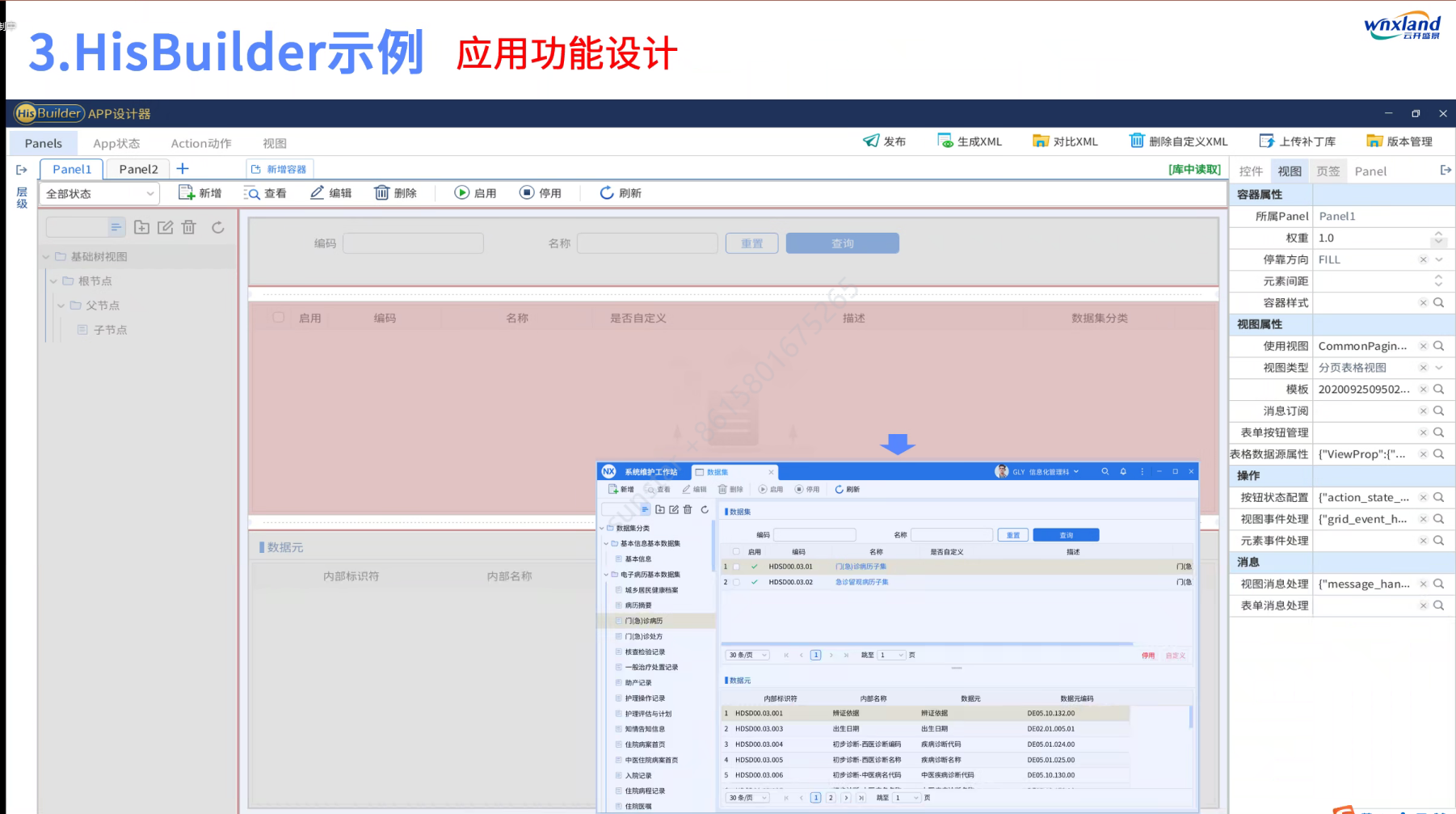This screenshot has width=1456, height=814.
Task: Clear 表格数据源属性 value with its X
Action: 1424,454
